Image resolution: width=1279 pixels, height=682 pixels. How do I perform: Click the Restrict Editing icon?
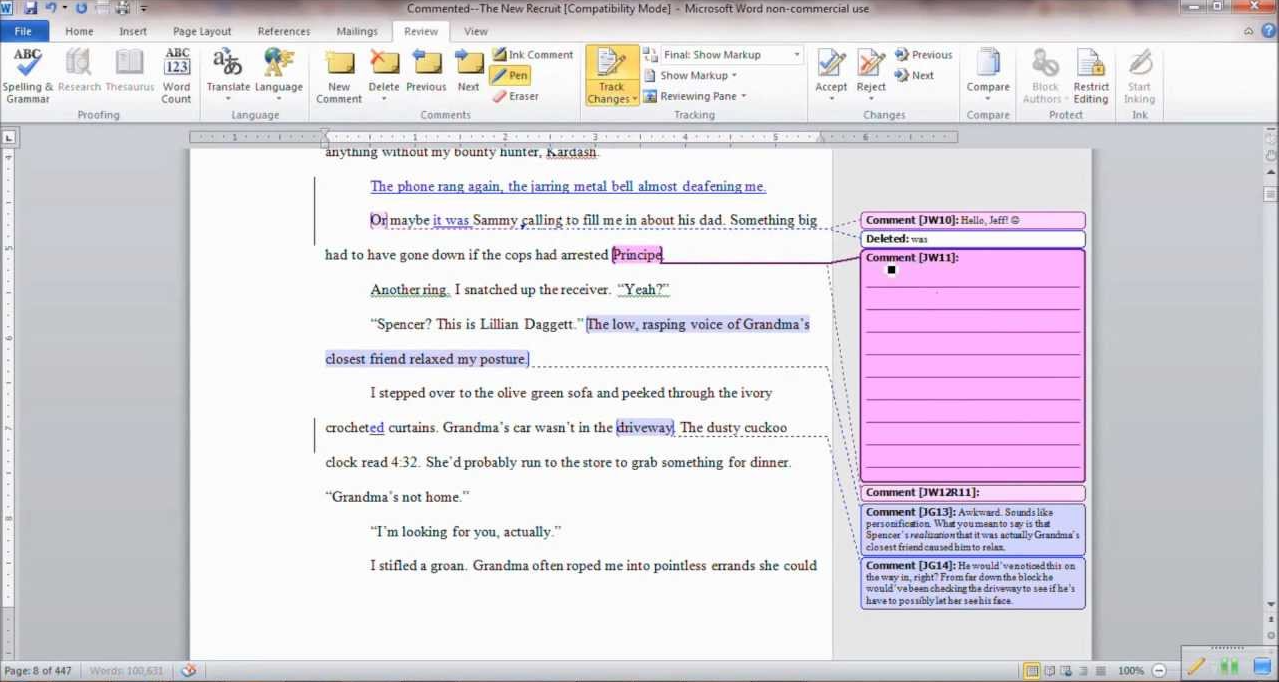[x=1090, y=75]
